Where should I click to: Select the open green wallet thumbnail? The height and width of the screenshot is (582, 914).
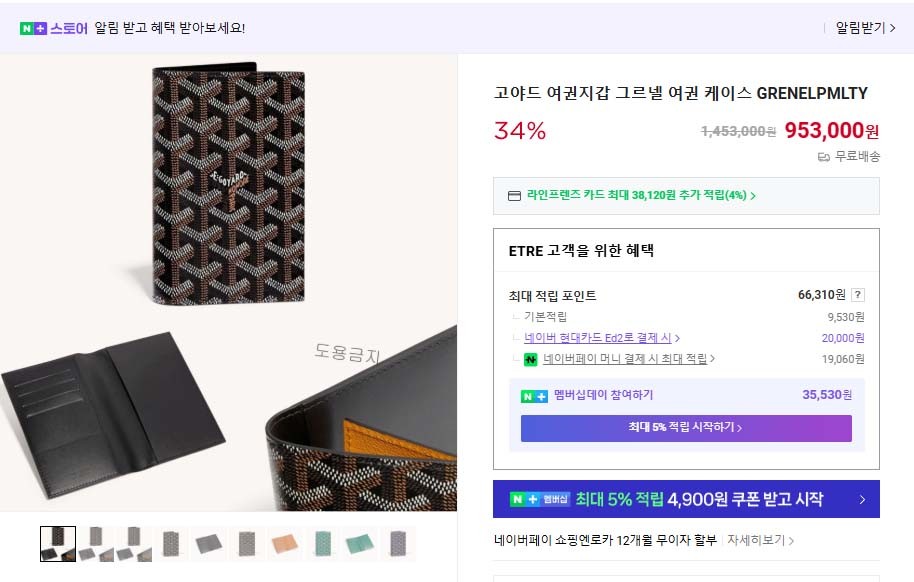tap(359, 544)
